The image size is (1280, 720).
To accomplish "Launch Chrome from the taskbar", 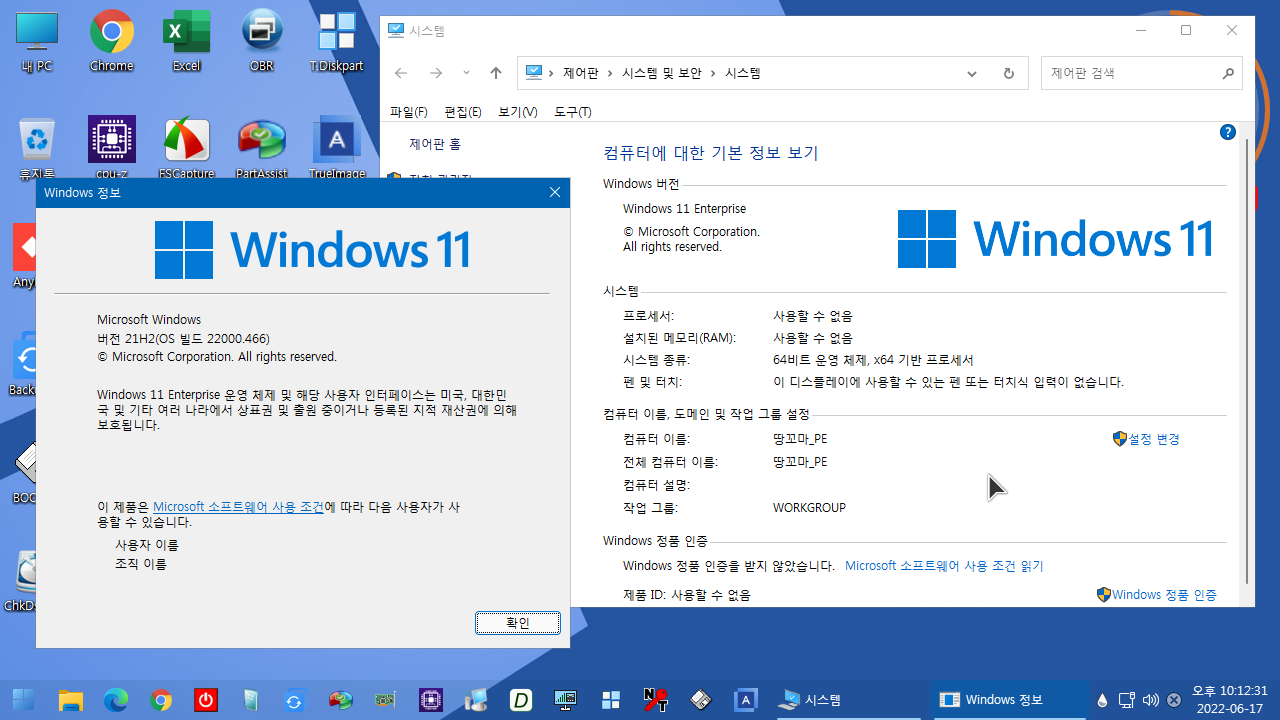I will [161, 700].
